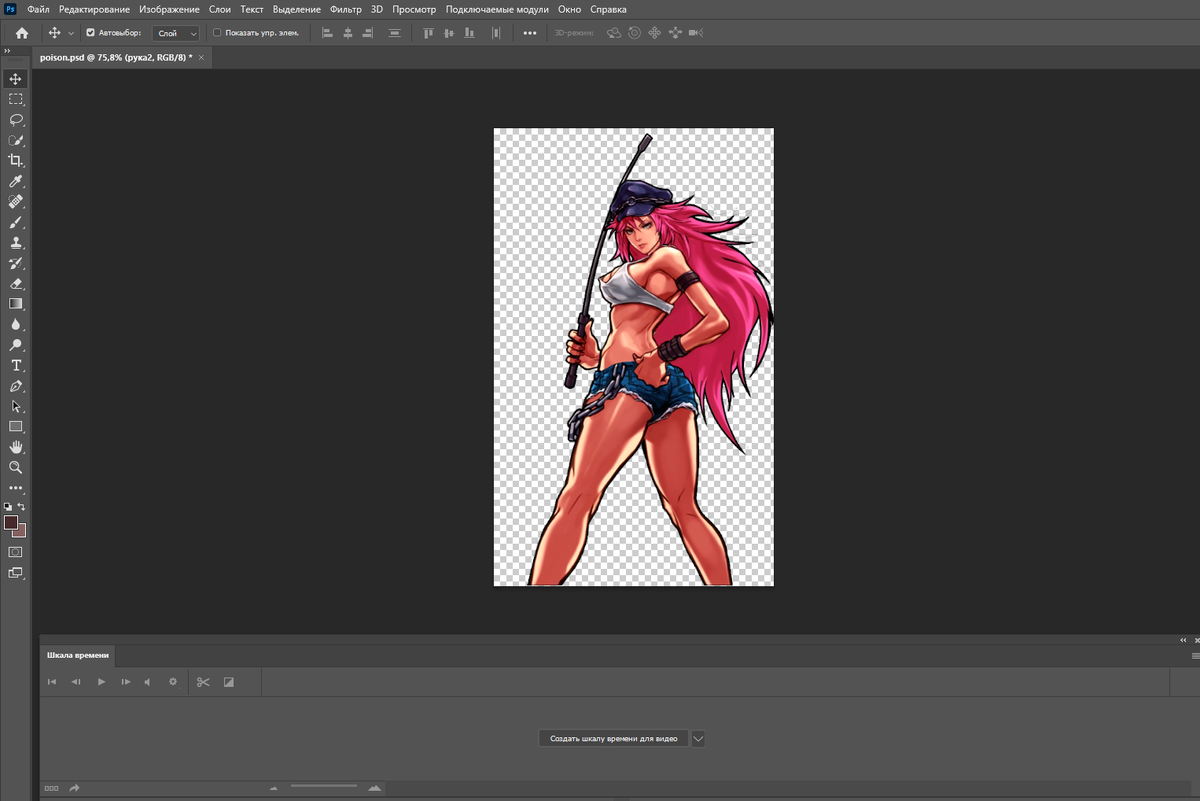Open the Edit Toolbar three-dots menu
The width and height of the screenshot is (1200, 801).
pos(16,488)
